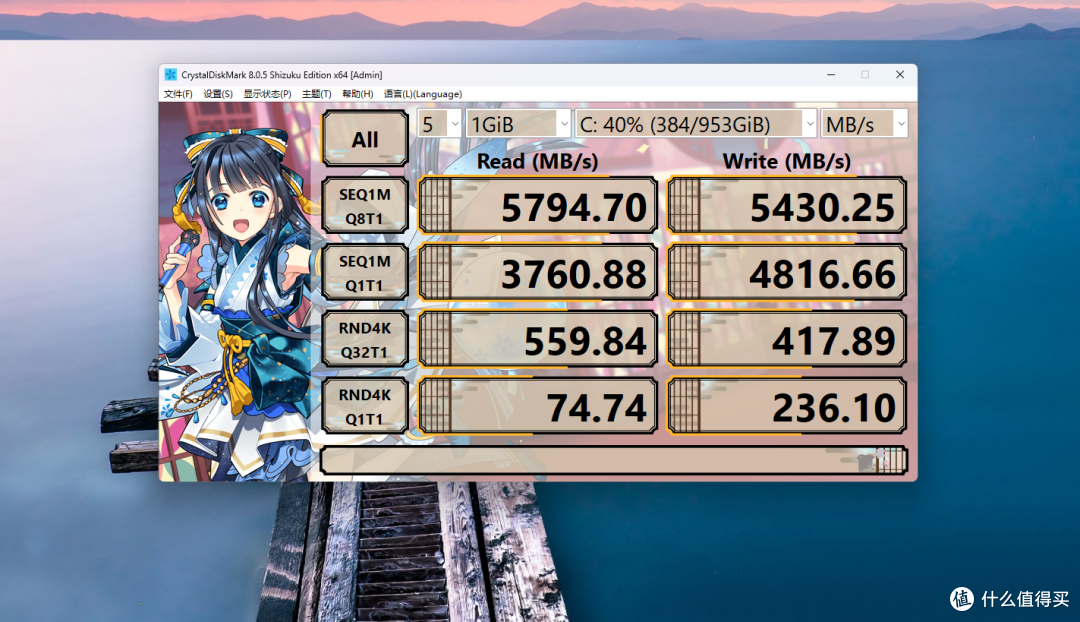Image resolution: width=1080 pixels, height=622 pixels.
Task: Click the Read (MB/s) column header
Action: point(537,161)
